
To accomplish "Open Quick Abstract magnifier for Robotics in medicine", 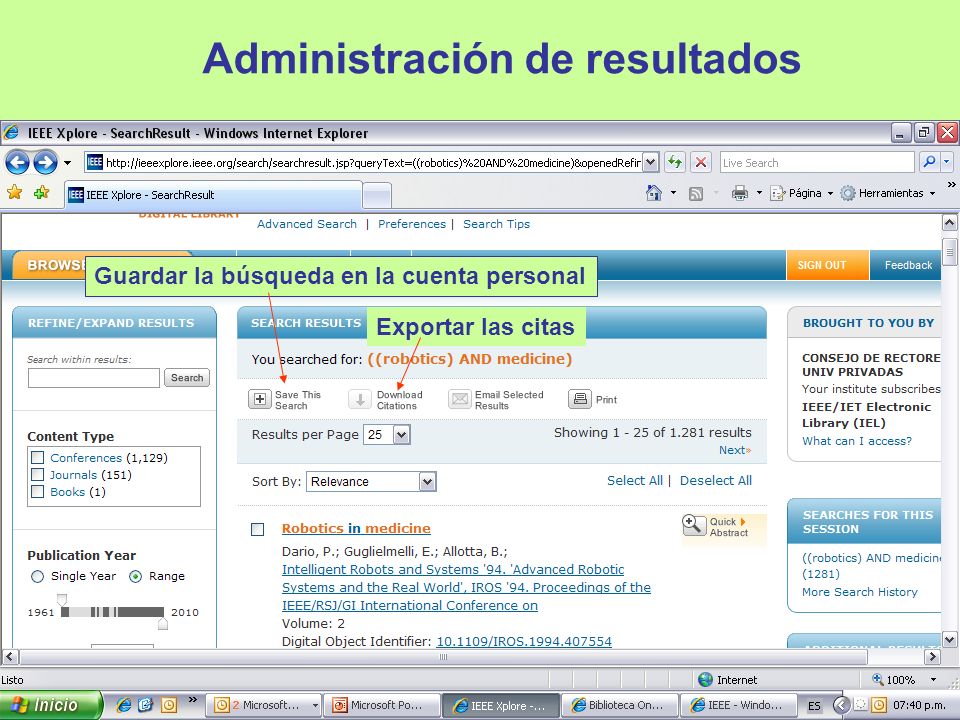I will point(694,525).
